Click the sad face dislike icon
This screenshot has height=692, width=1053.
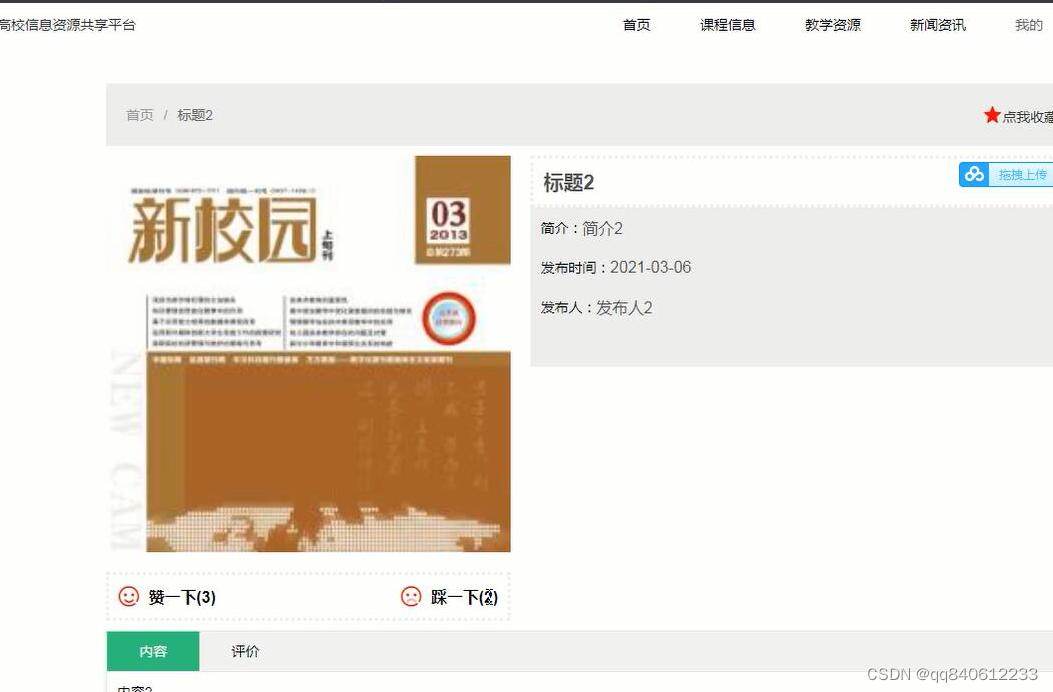pyautogui.click(x=410, y=596)
